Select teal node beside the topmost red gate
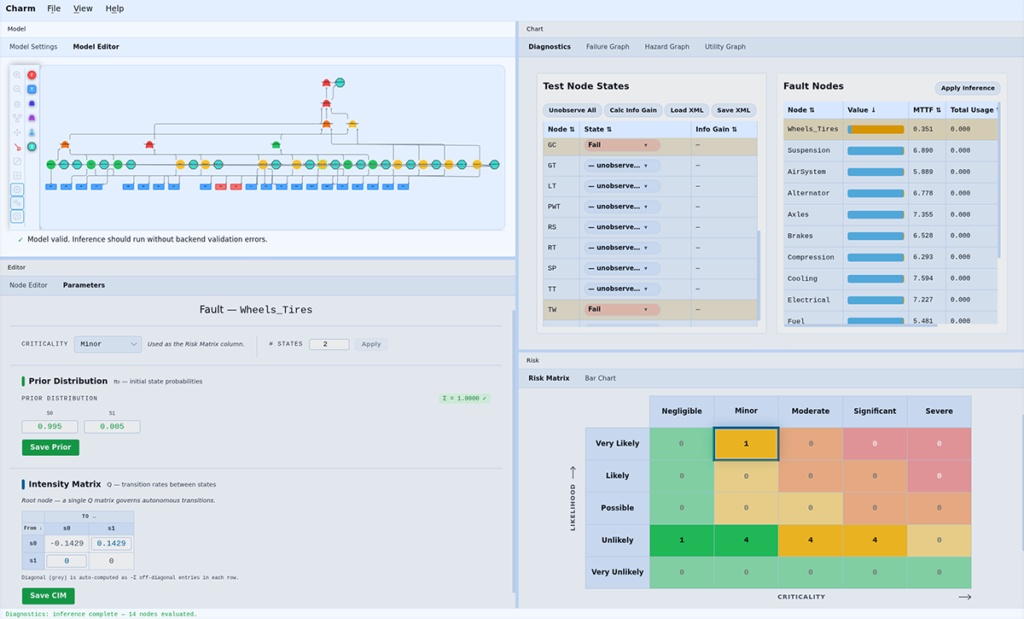 pyautogui.click(x=340, y=83)
